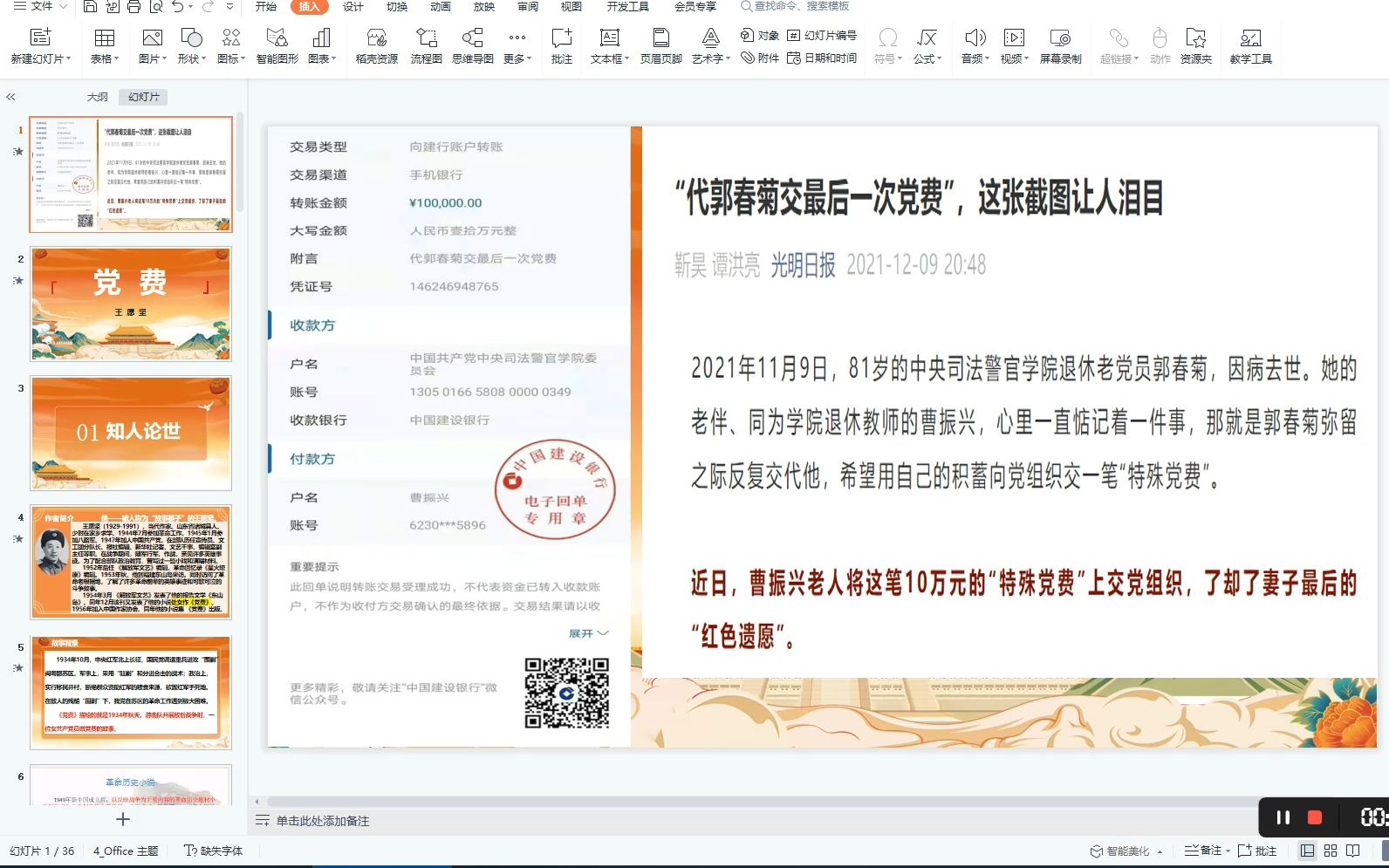Insert a mind map via 思维导图
Screen dimensions: 1389x868
point(473,46)
